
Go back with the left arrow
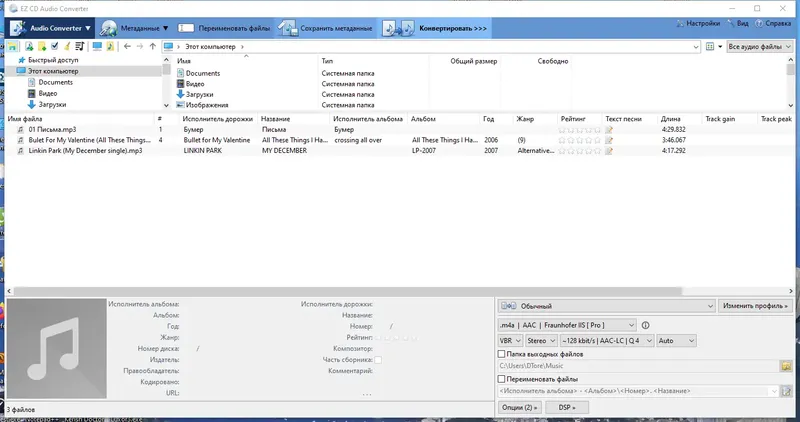coord(127,46)
